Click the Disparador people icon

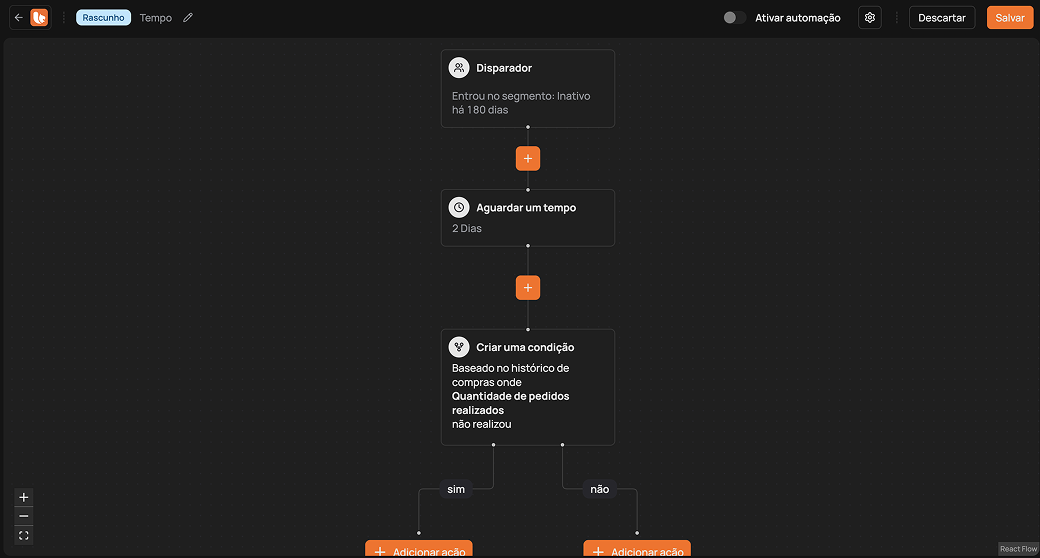coord(459,68)
